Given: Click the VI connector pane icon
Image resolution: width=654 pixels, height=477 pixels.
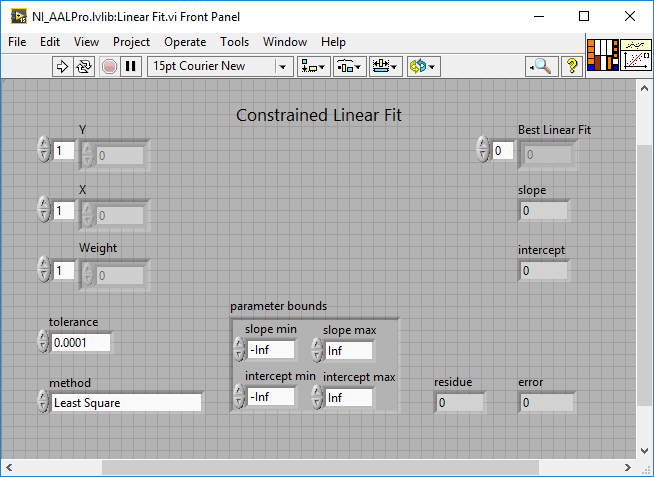Looking at the screenshot, I should [x=602, y=55].
